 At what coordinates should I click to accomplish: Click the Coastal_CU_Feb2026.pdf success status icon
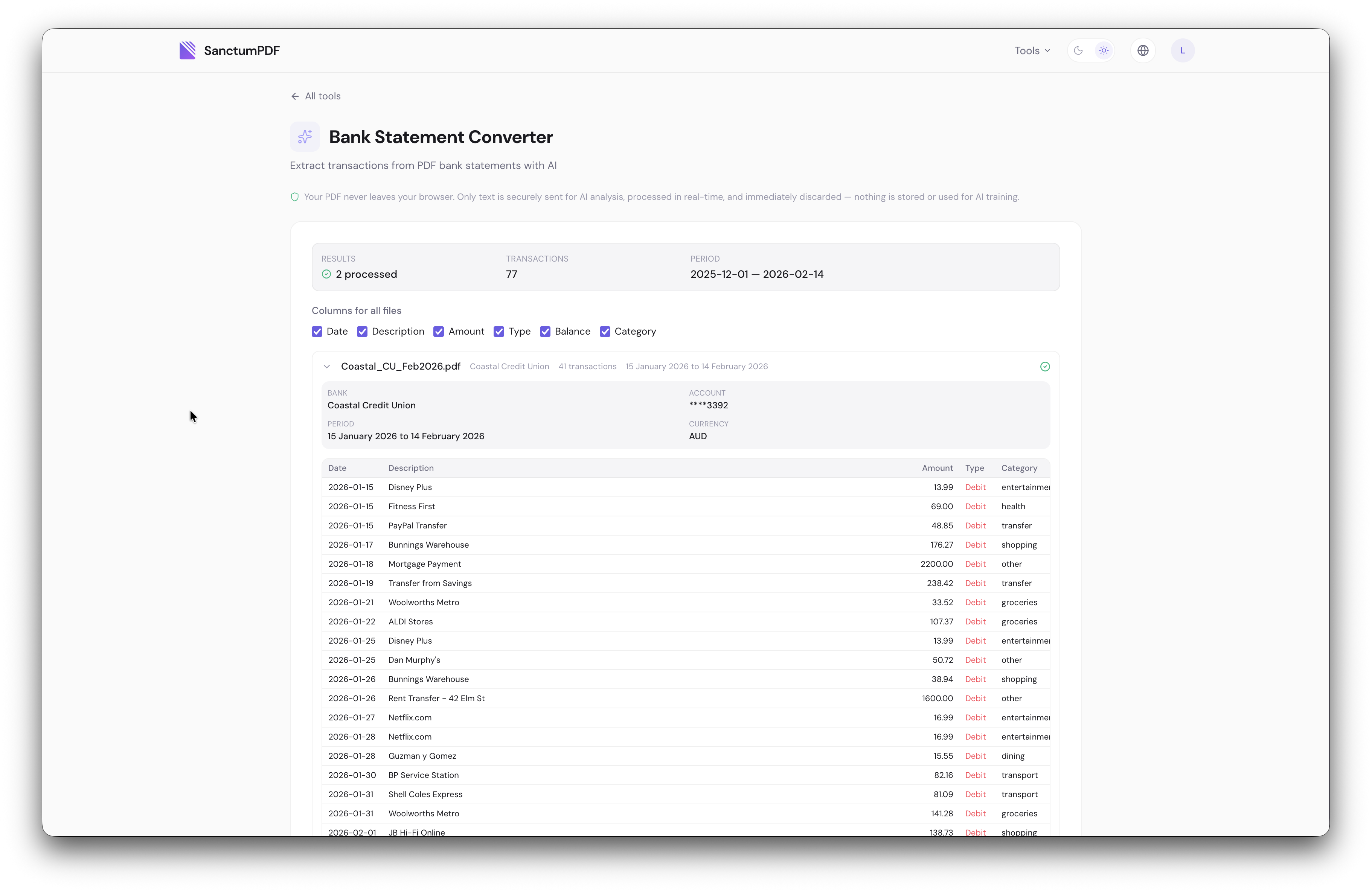(x=1044, y=367)
